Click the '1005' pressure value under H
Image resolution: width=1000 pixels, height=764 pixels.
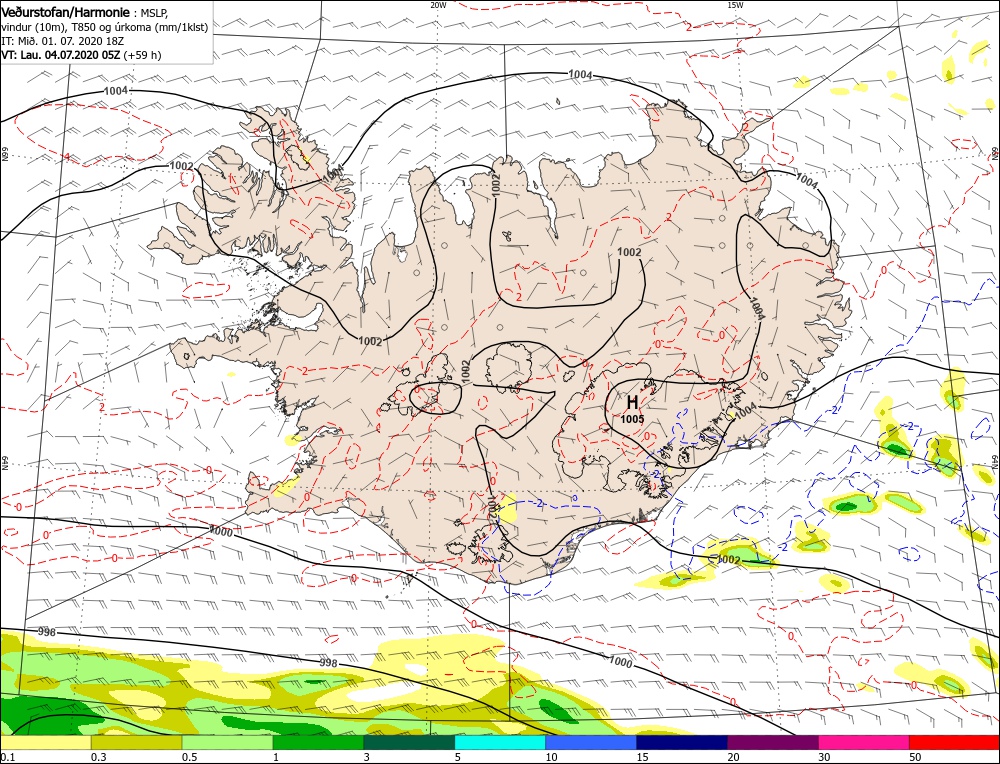(x=633, y=419)
